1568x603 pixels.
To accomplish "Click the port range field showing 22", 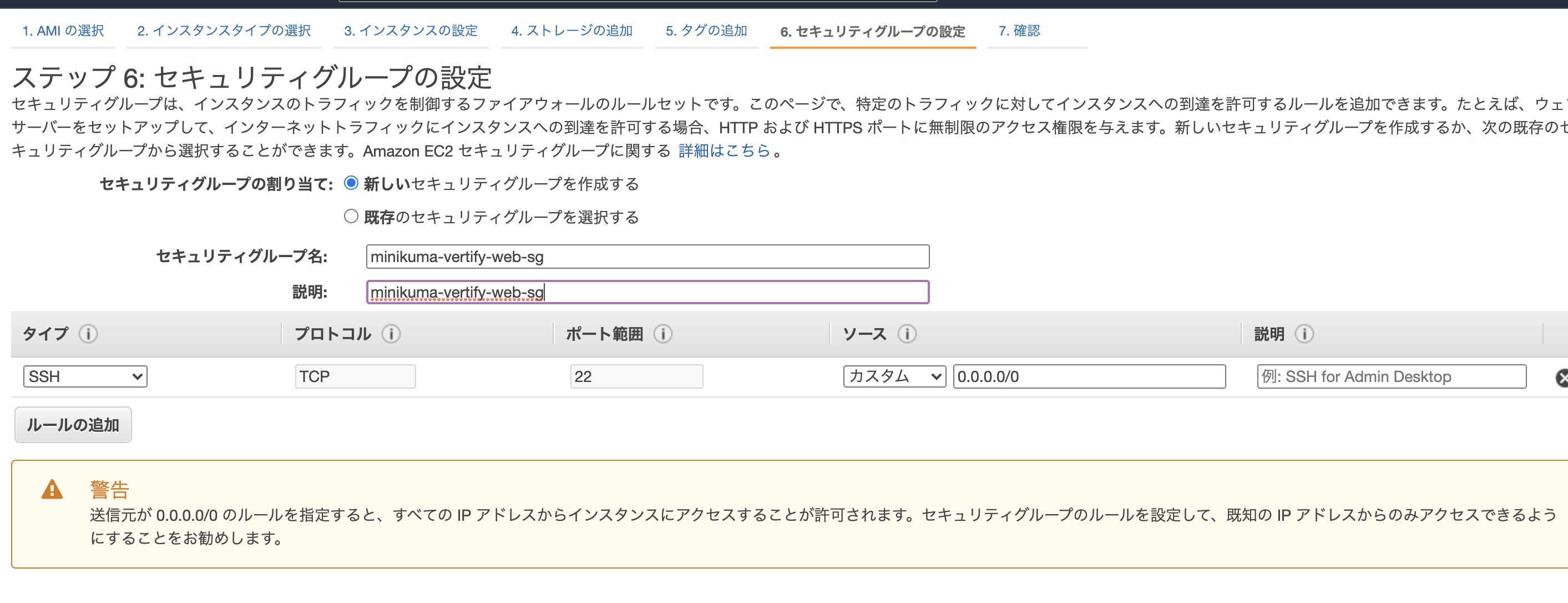I will [x=637, y=376].
